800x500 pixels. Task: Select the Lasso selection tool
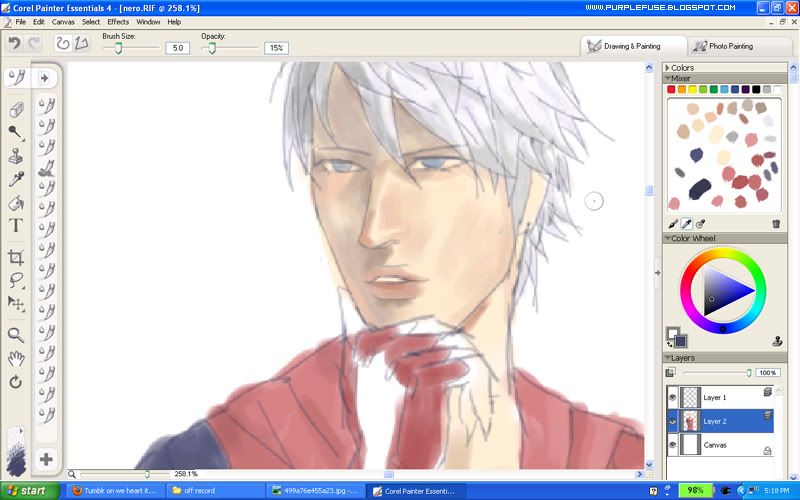pyautogui.click(x=16, y=280)
